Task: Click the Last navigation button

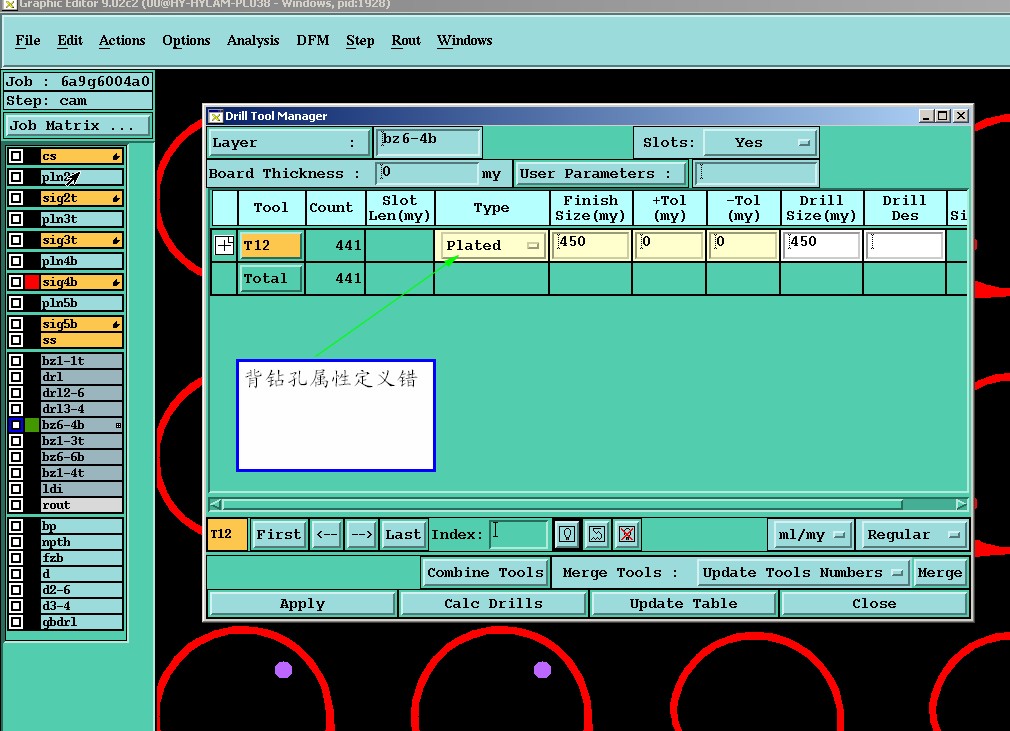Action: (403, 535)
